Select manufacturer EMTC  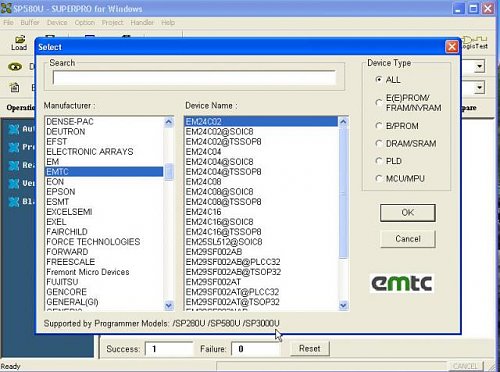tap(104, 172)
